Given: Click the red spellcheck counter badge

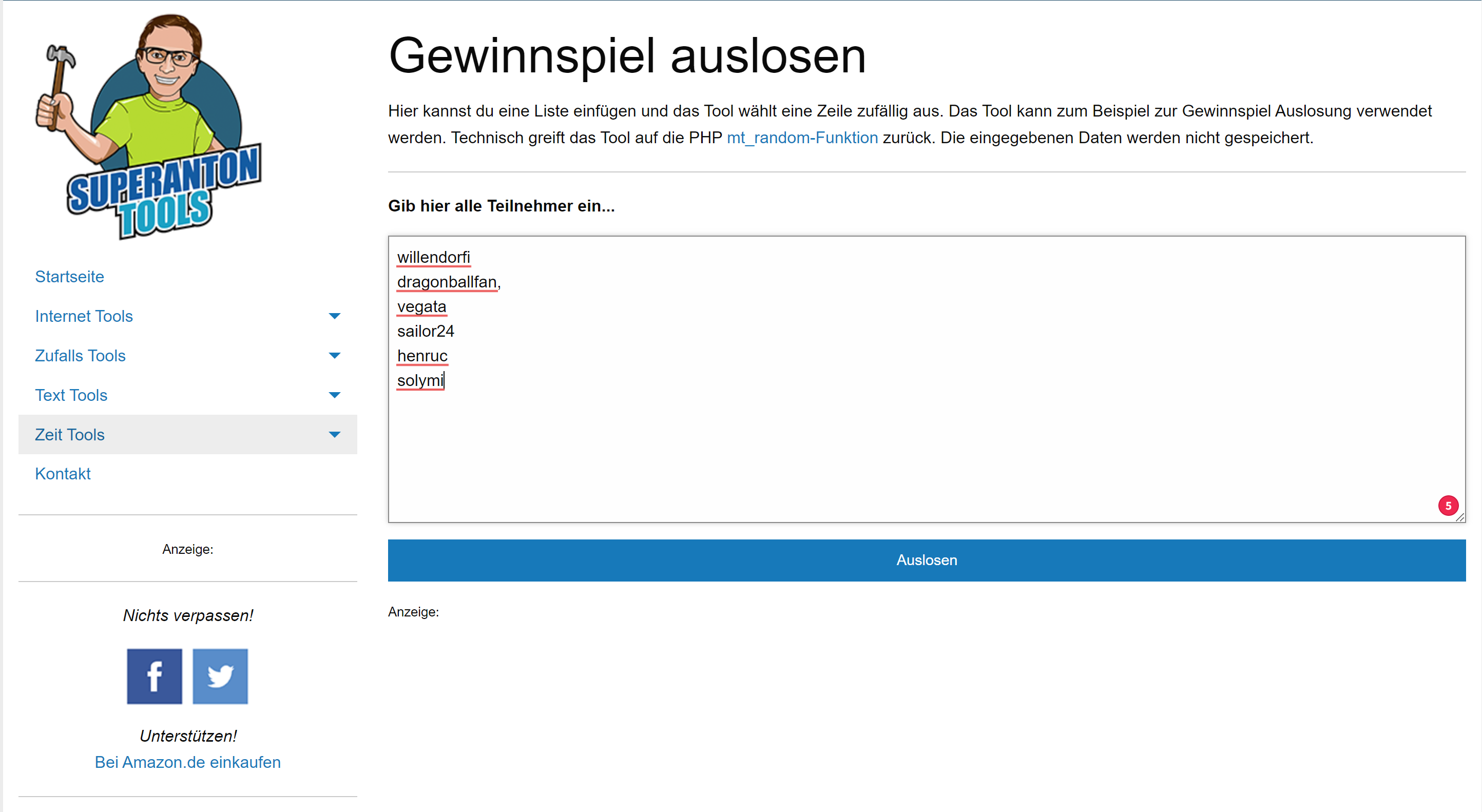Looking at the screenshot, I should (x=1448, y=506).
